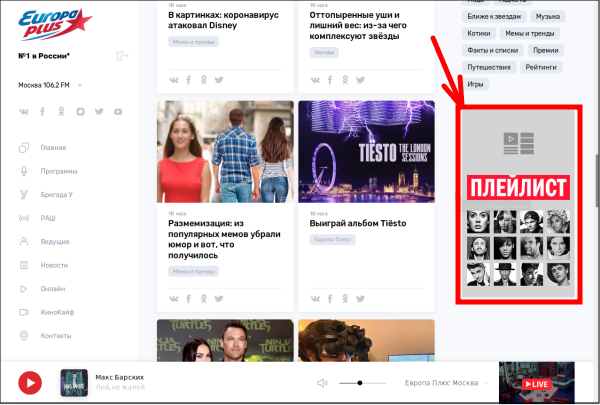Viewport: 600px width, 405px height.
Task: Select the Музыка tag
Action: click(x=548, y=16)
